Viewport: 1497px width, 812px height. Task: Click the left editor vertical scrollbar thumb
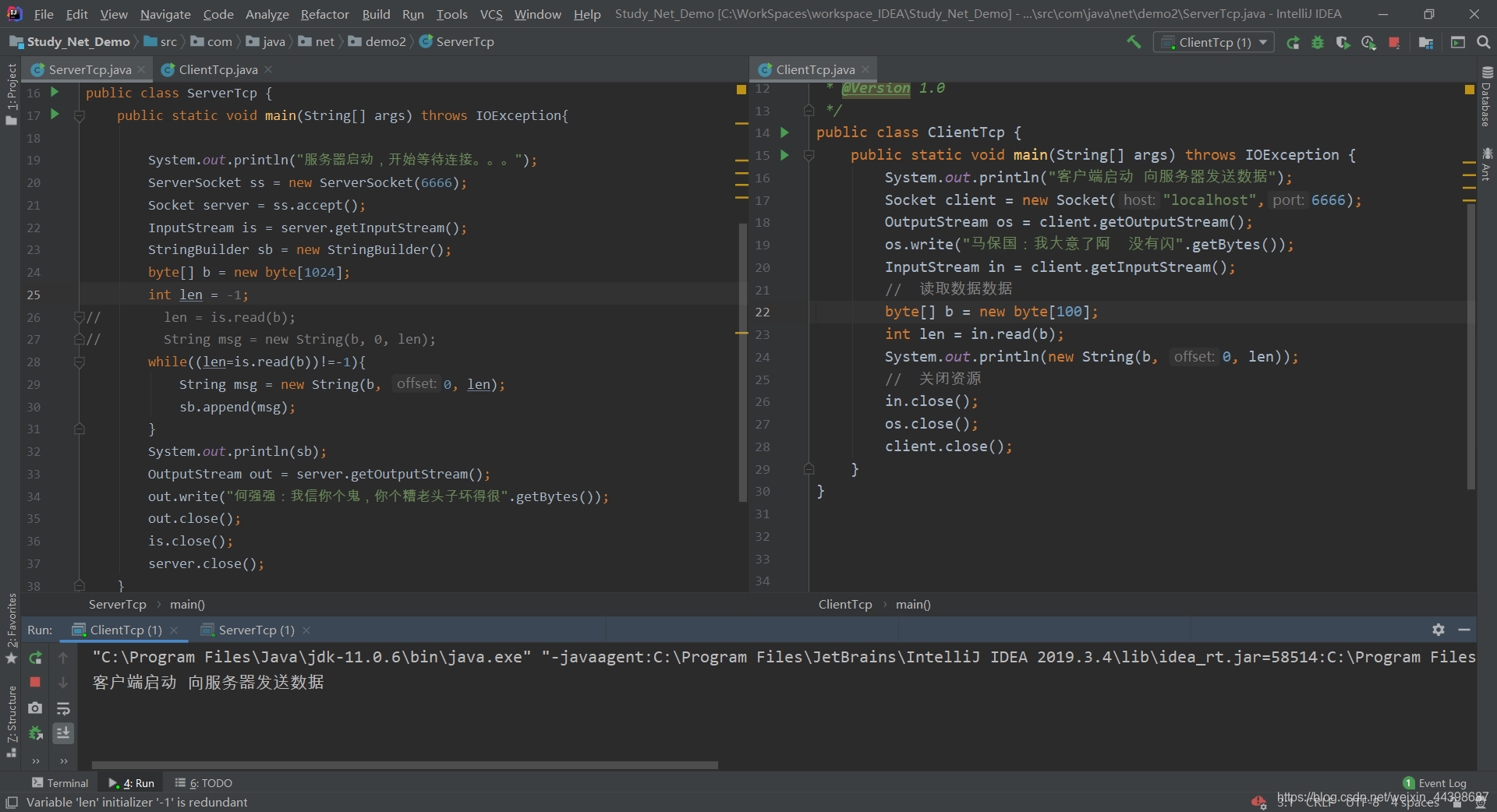tap(742, 362)
